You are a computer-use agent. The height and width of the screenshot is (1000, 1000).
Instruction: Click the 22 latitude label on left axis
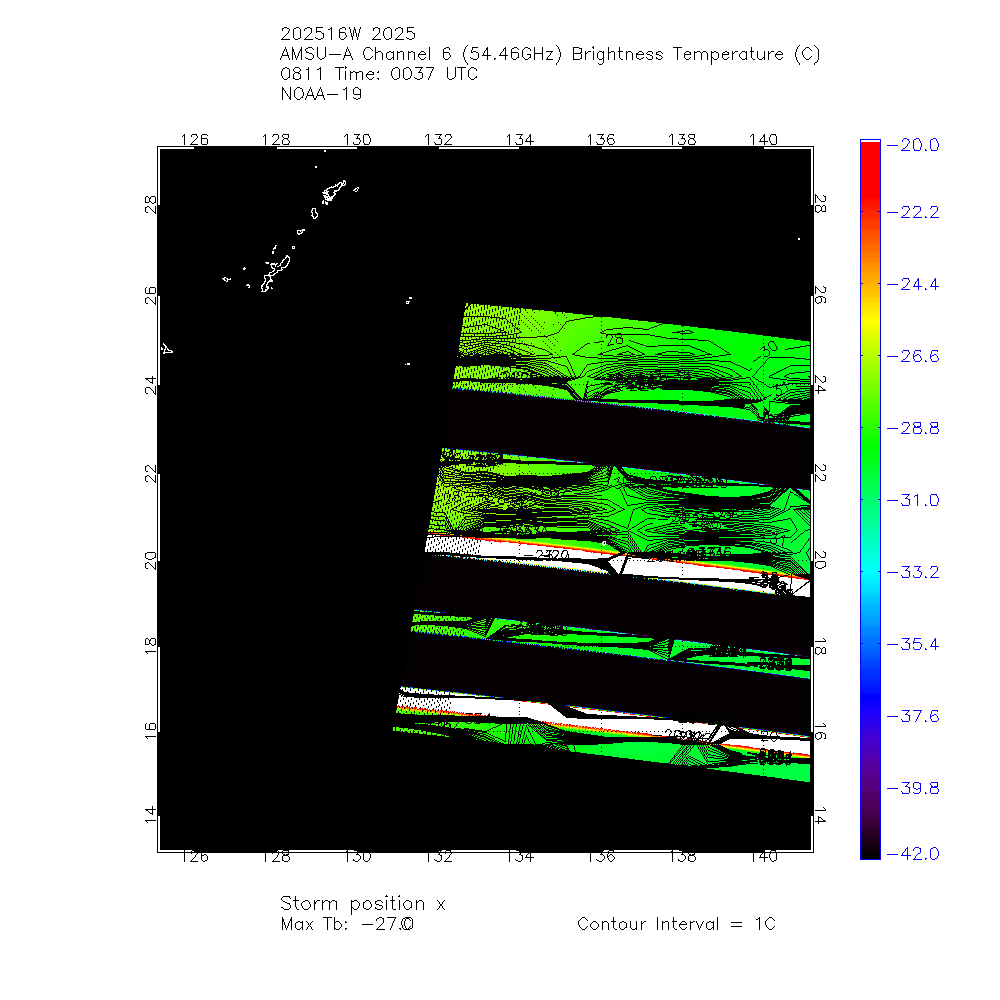tap(151, 473)
